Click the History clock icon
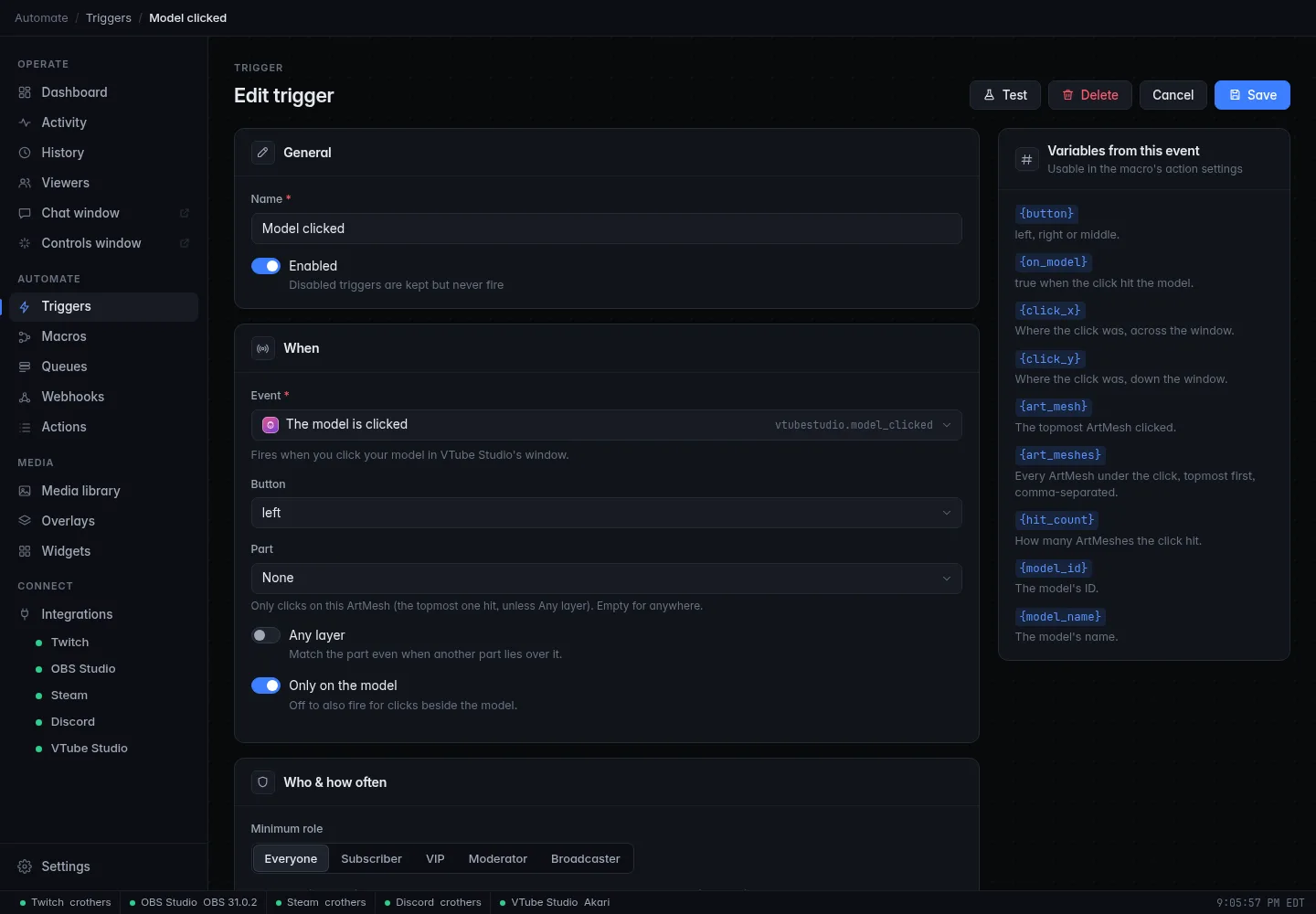1316x914 pixels. [25, 153]
